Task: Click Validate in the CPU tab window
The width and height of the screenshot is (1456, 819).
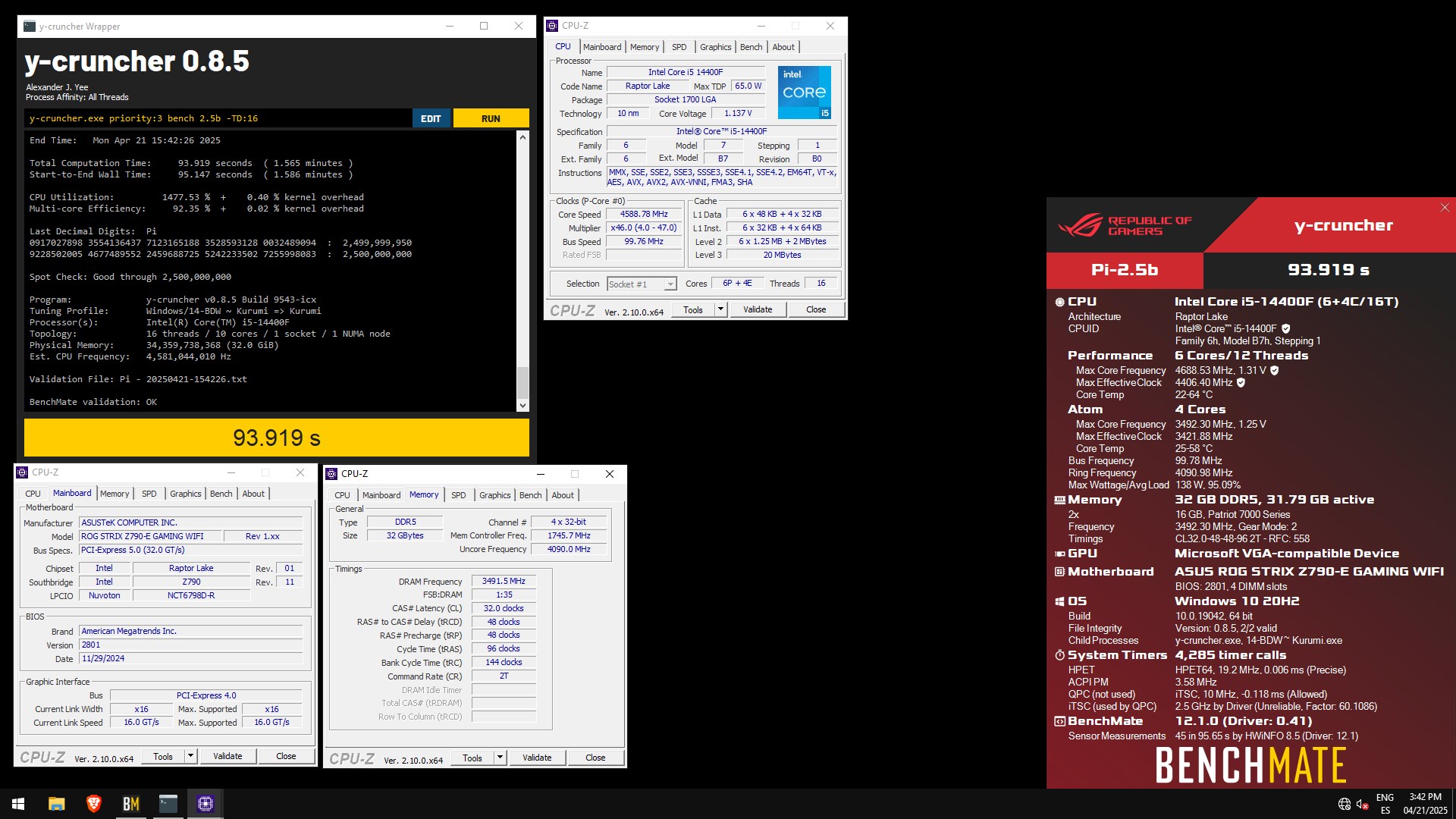Action: click(758, 309)
